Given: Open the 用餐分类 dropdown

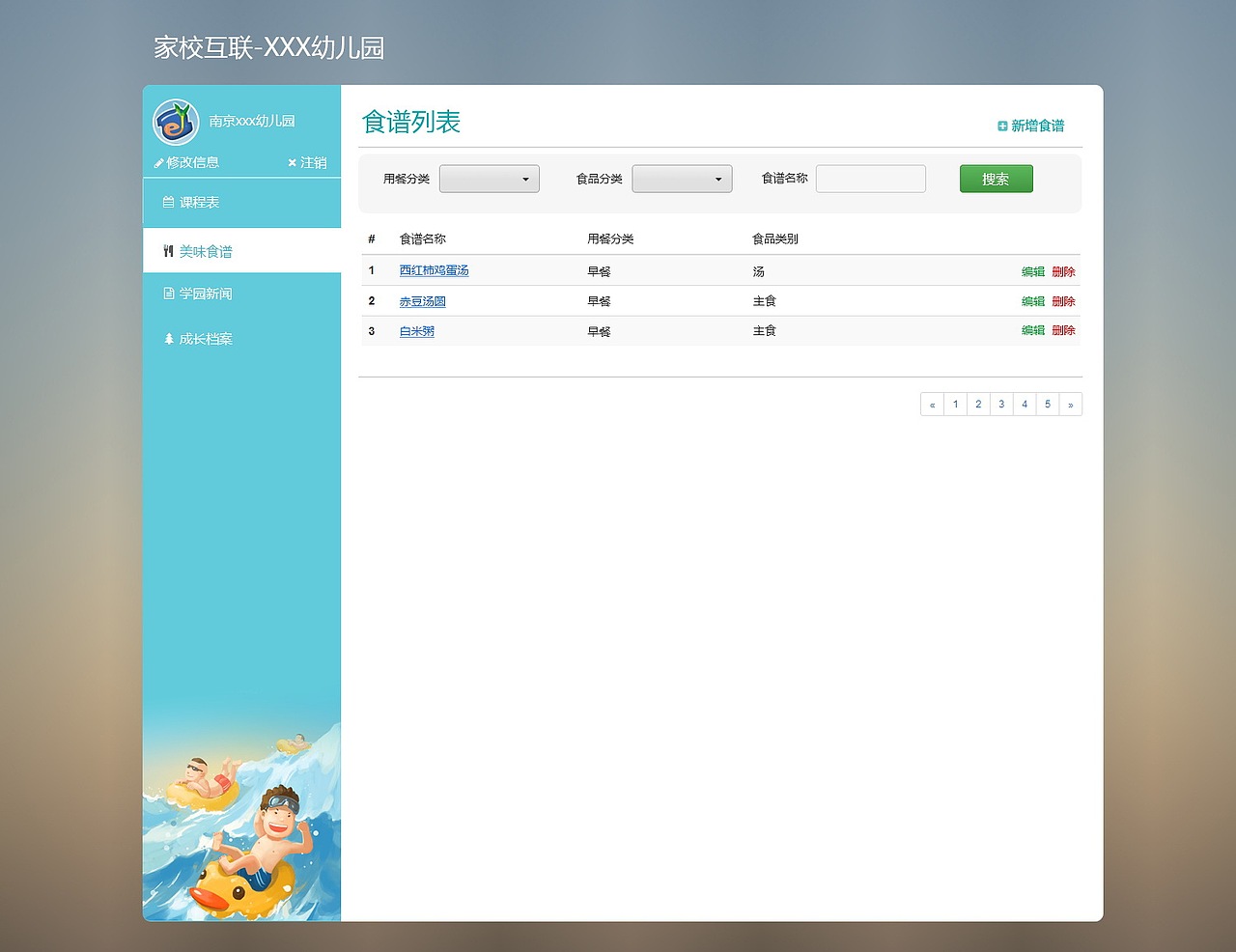Looking at the screenshot, I should coord(490,179).
